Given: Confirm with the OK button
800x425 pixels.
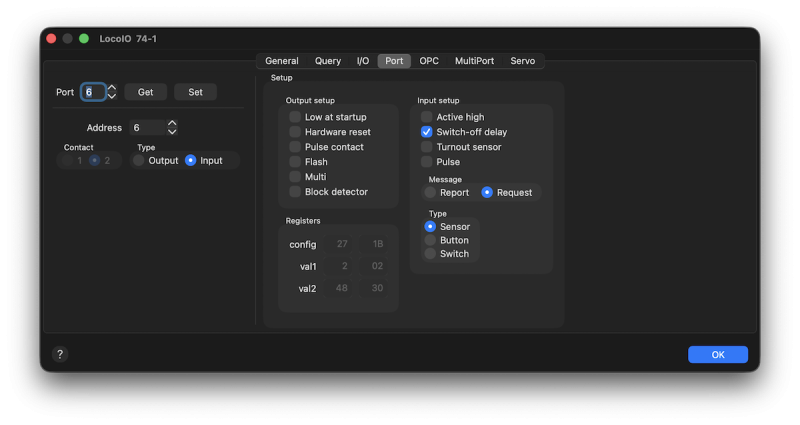Looking at the screenshot, I should (x=717, y=354).
